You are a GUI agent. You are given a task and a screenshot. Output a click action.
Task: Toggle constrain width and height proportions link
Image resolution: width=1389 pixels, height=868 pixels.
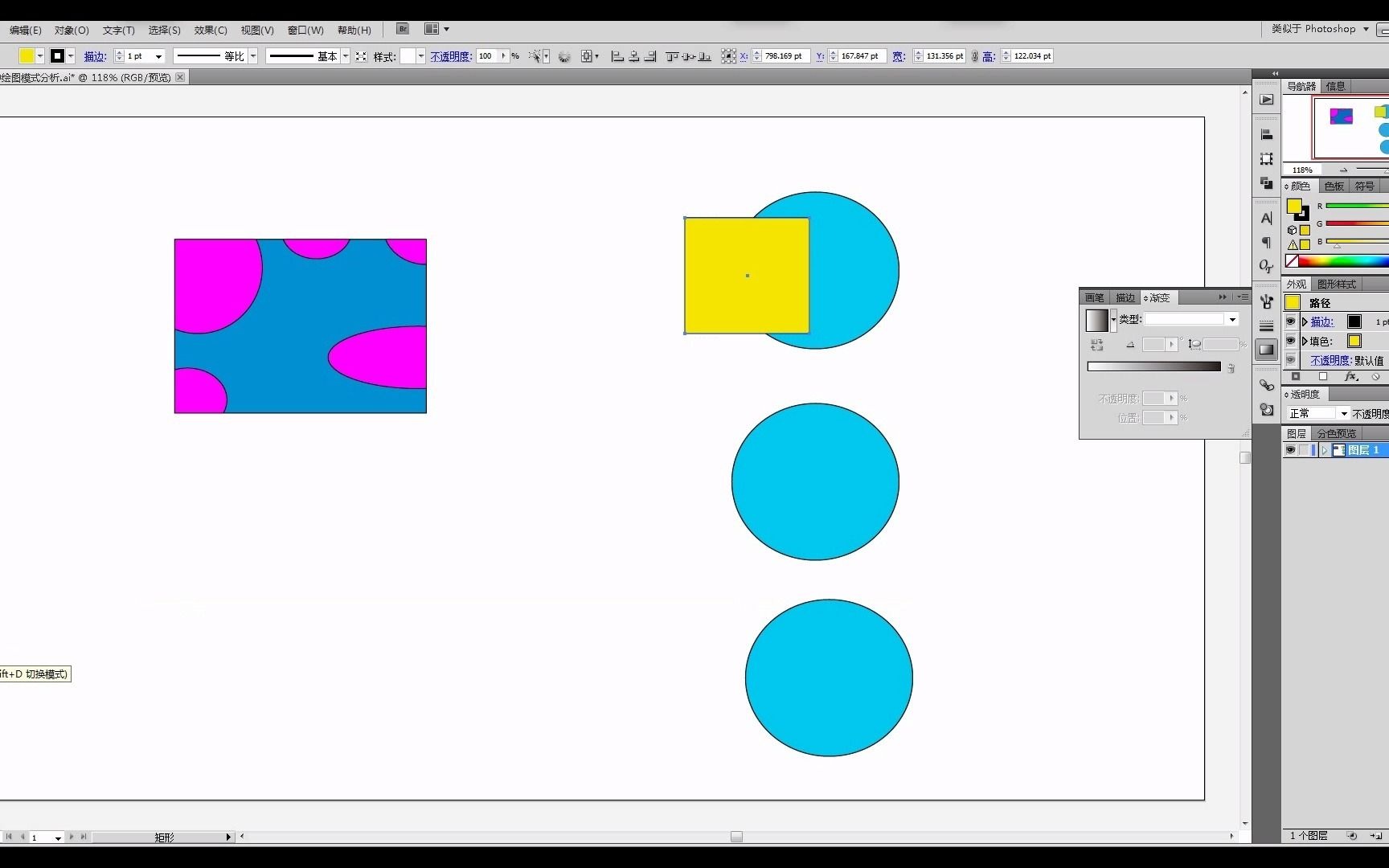click(x=974, y=56)
